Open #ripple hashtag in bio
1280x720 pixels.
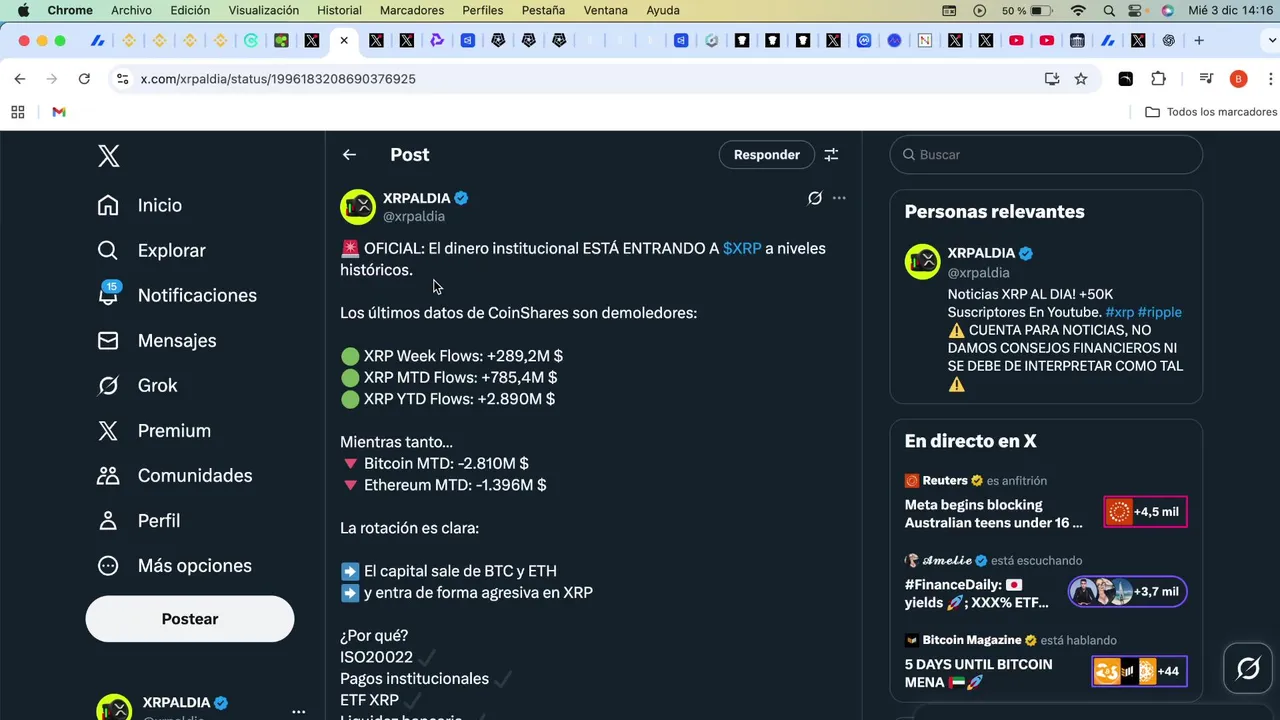pos(1160,312)
